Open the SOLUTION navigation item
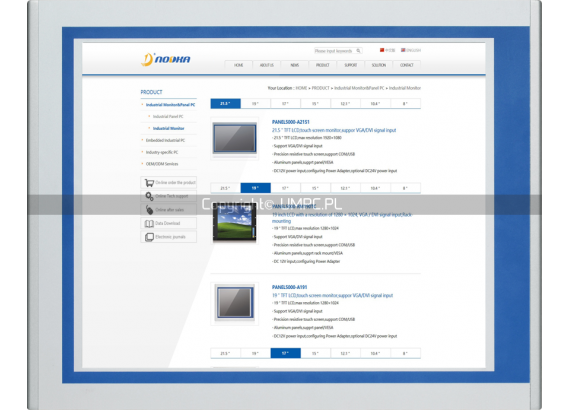The height and width of the screenshot is (410, 570). point(378,65)
